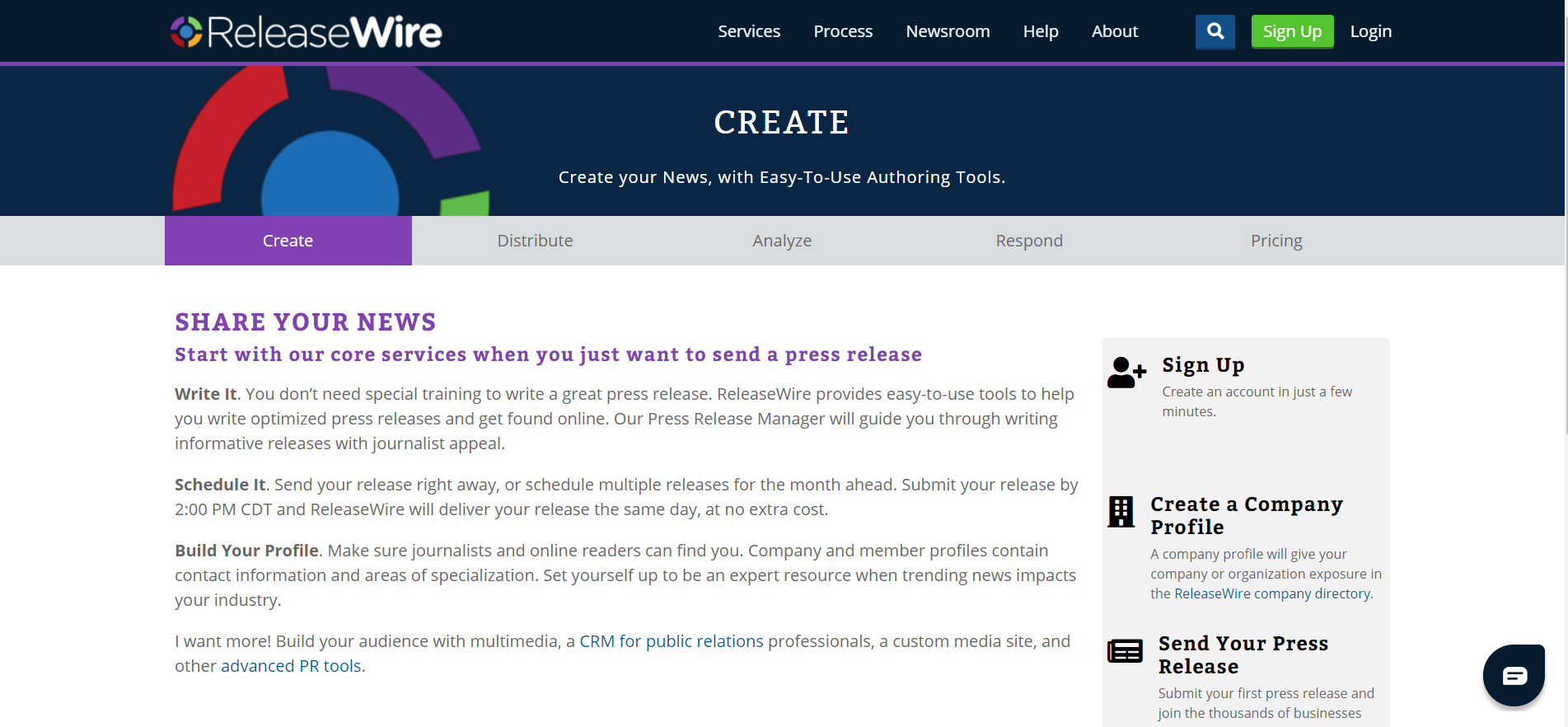
Task: Click the press release newspaper icon
Action: 1125,651
